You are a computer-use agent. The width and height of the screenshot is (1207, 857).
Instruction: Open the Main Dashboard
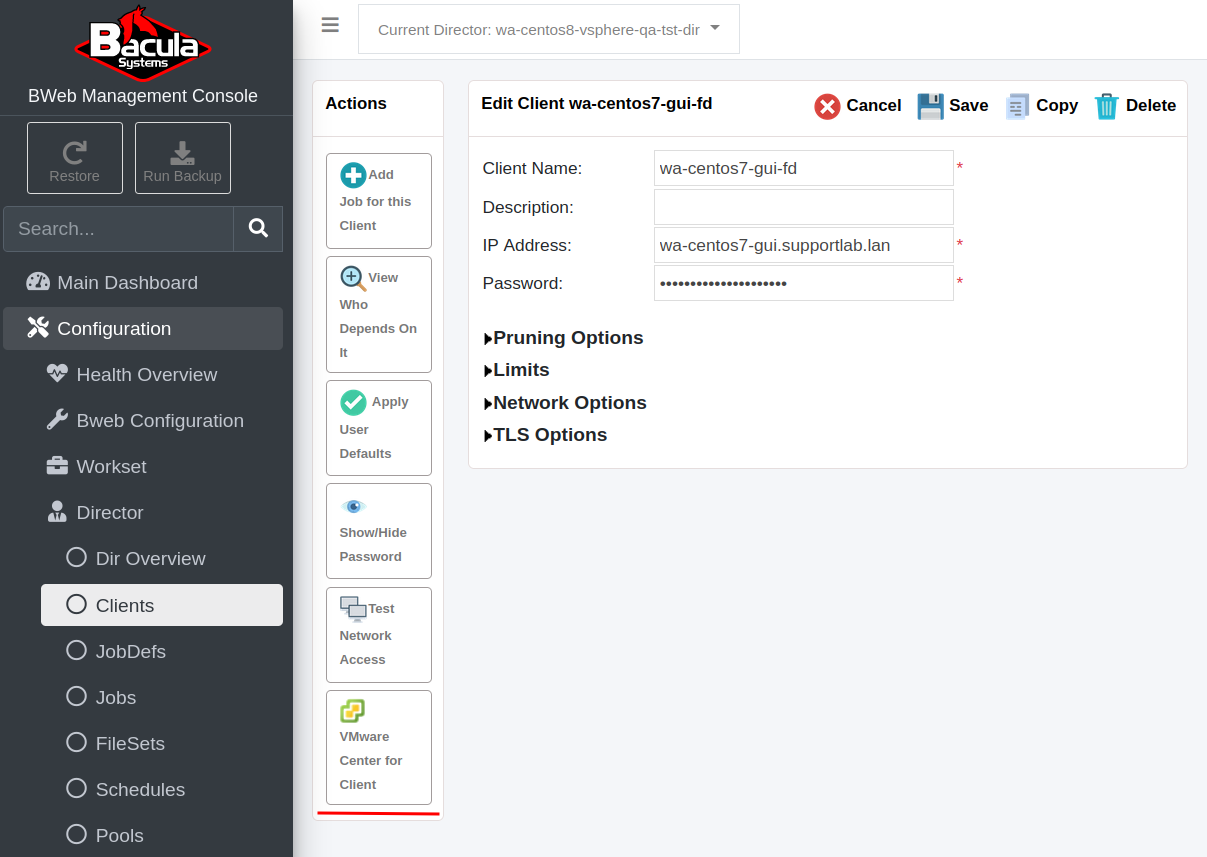[x=143, y=282]
